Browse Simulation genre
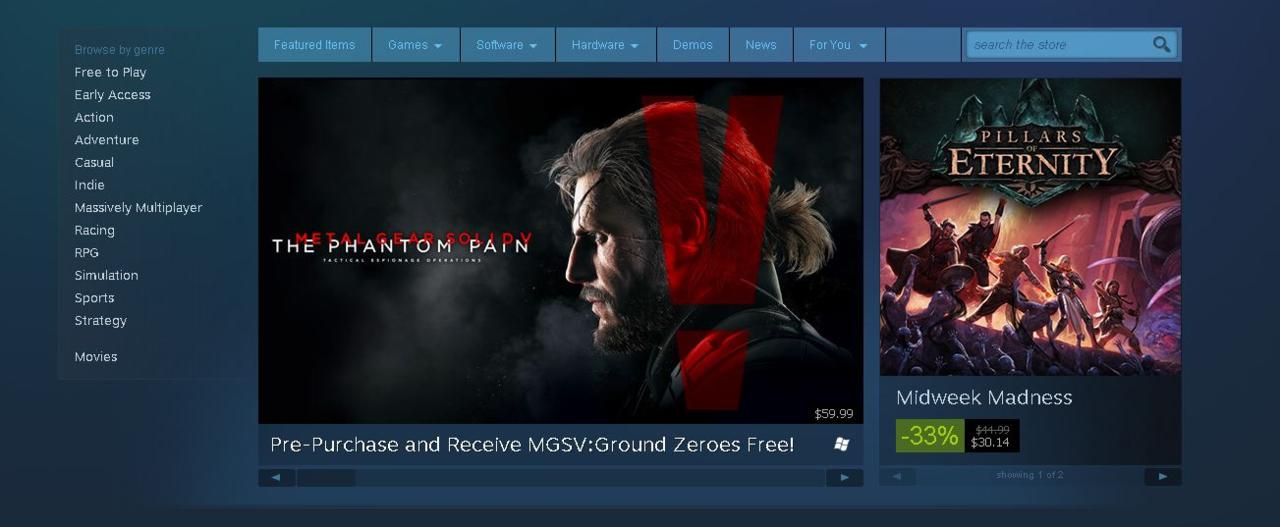1280x527 pixels. 106,275
